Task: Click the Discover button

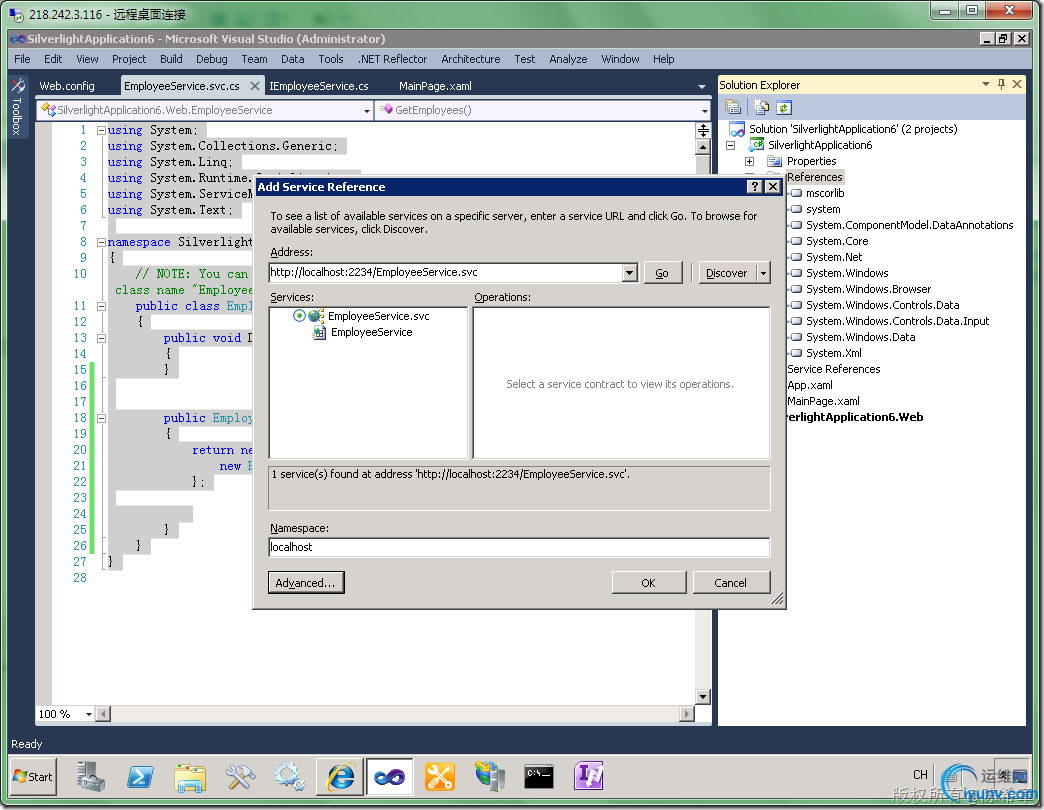Action: coord(726,273)
